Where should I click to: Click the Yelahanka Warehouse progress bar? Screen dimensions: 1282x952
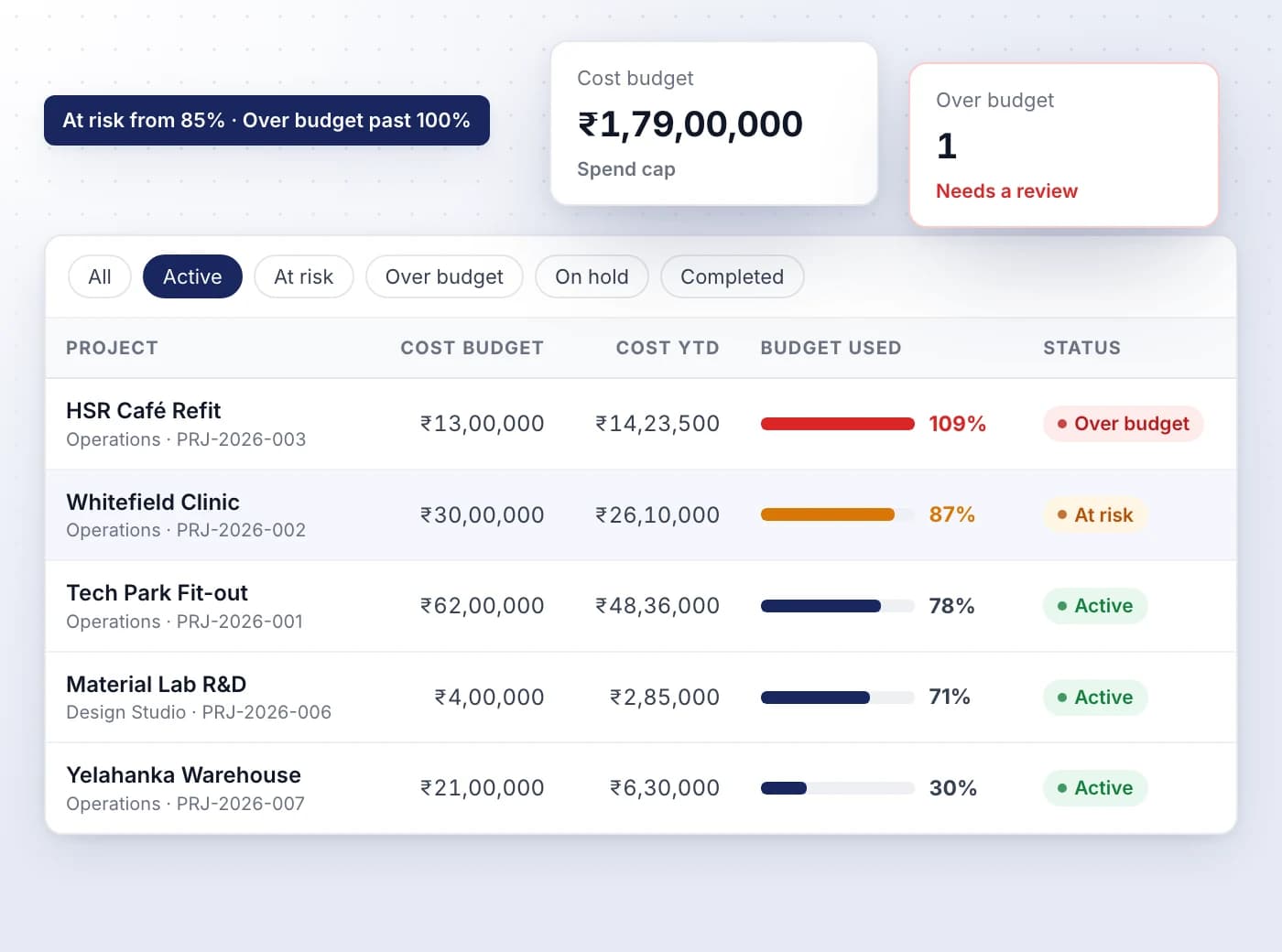[838, 788]
